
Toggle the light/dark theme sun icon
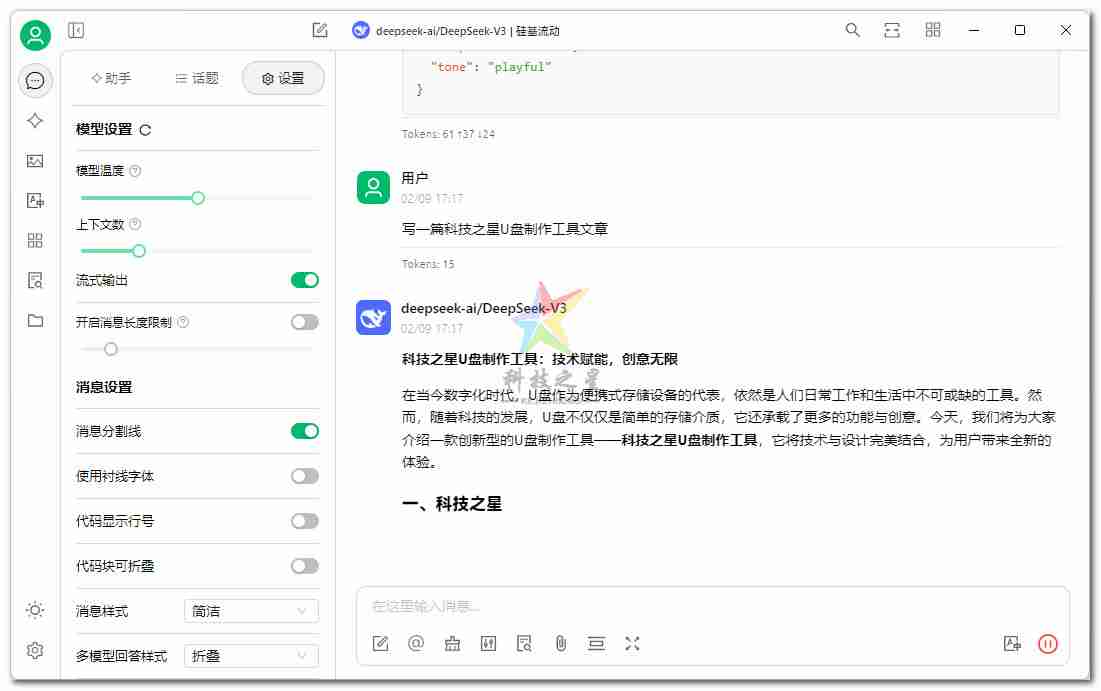(x=35, y=610)
